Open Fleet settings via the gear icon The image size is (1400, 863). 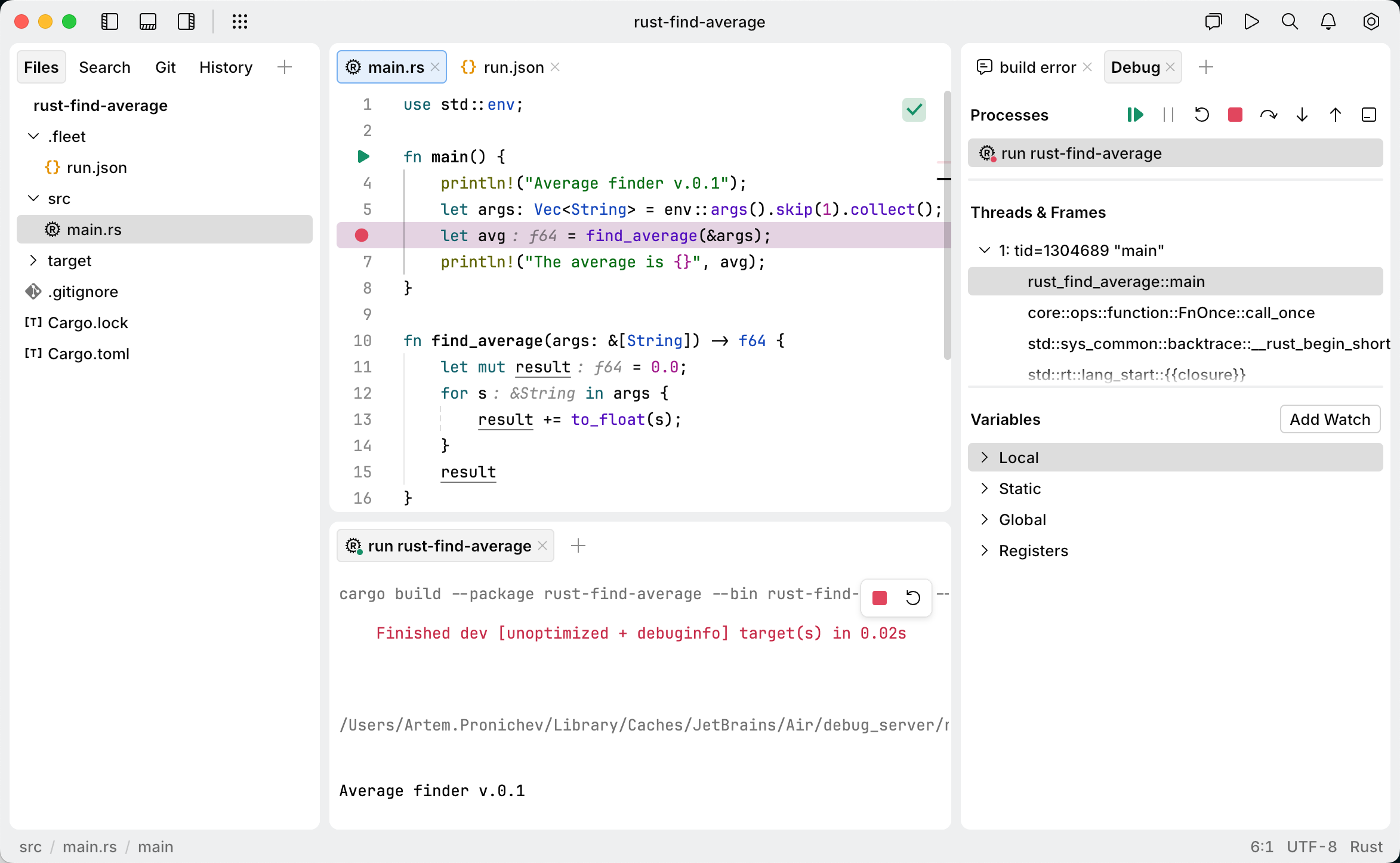[x=1371, y=21]
